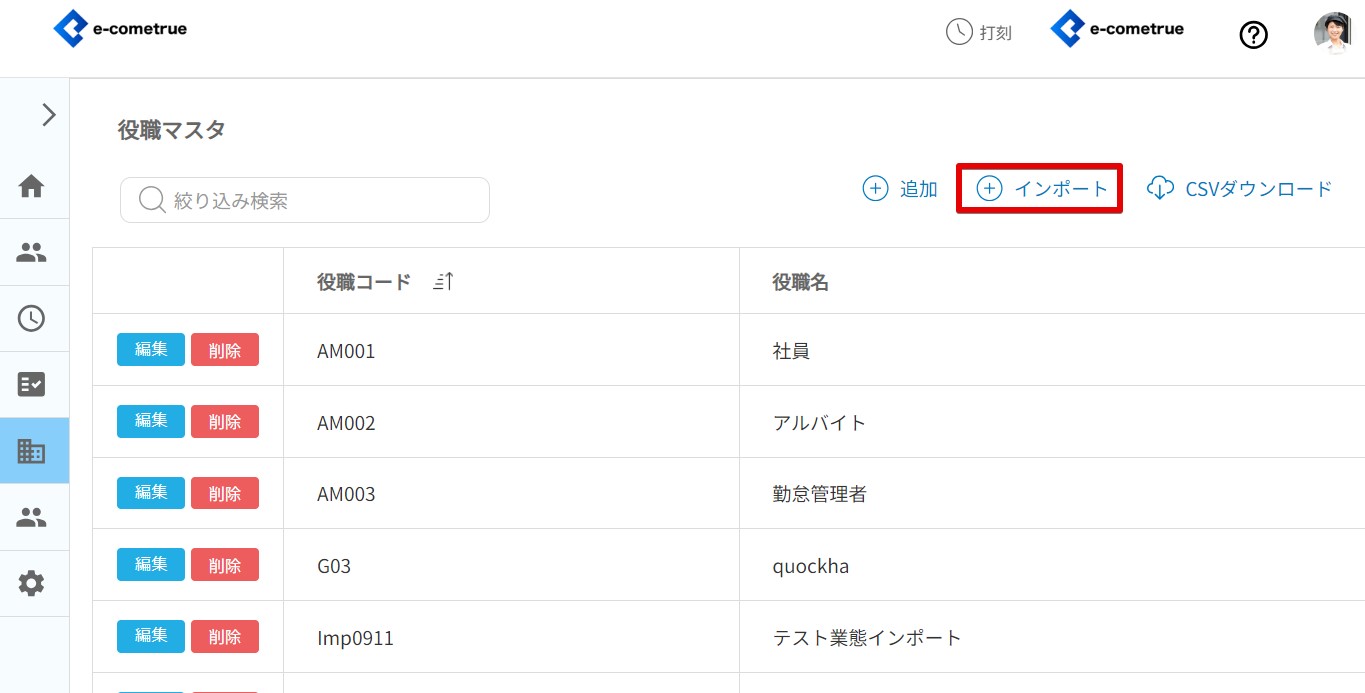Image resolution: width=1365 pixels, height=693 pixels.
Task: Select the building company icon in sidebar
Action: 32,451
